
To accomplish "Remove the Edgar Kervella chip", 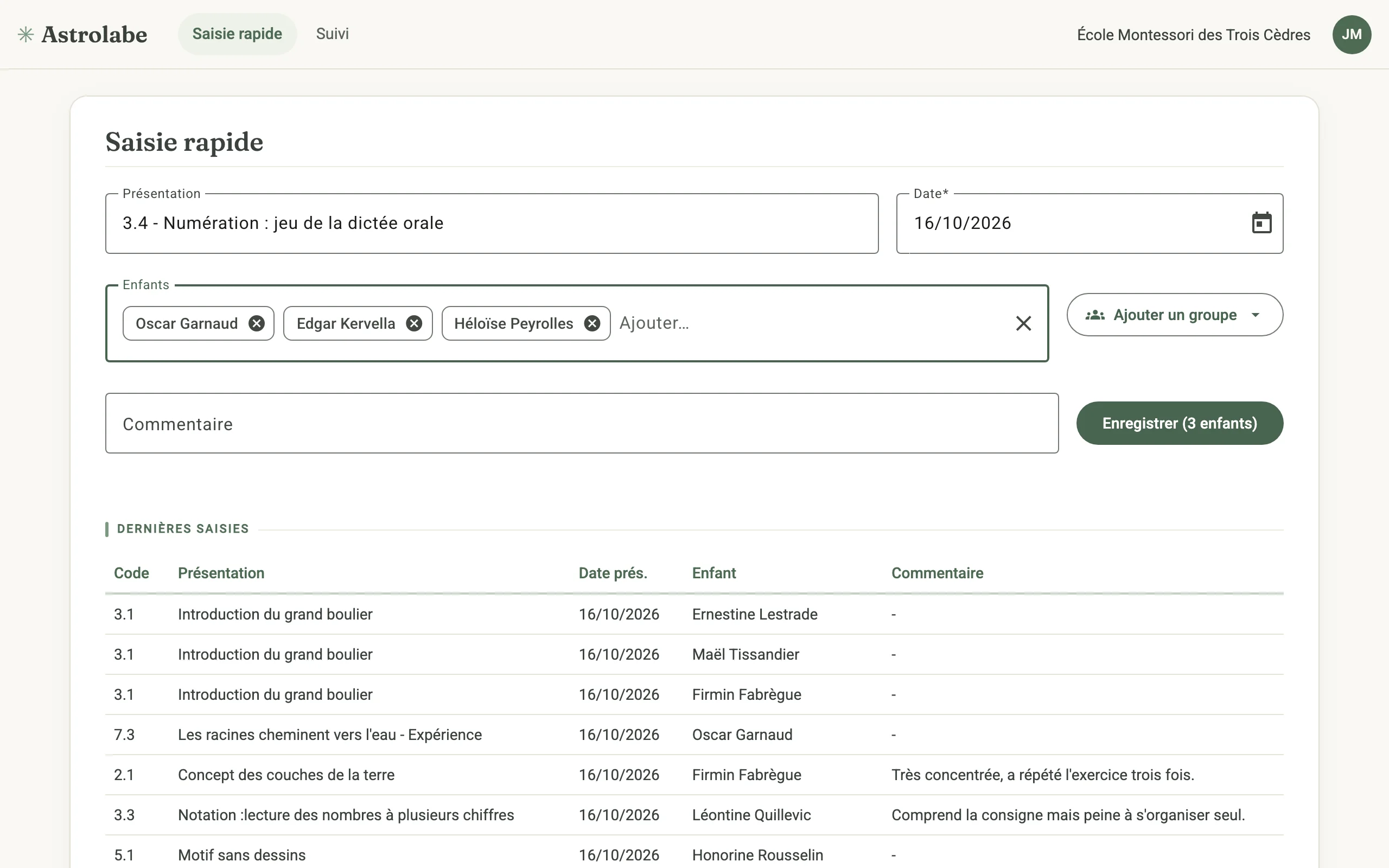I will 414,324.
